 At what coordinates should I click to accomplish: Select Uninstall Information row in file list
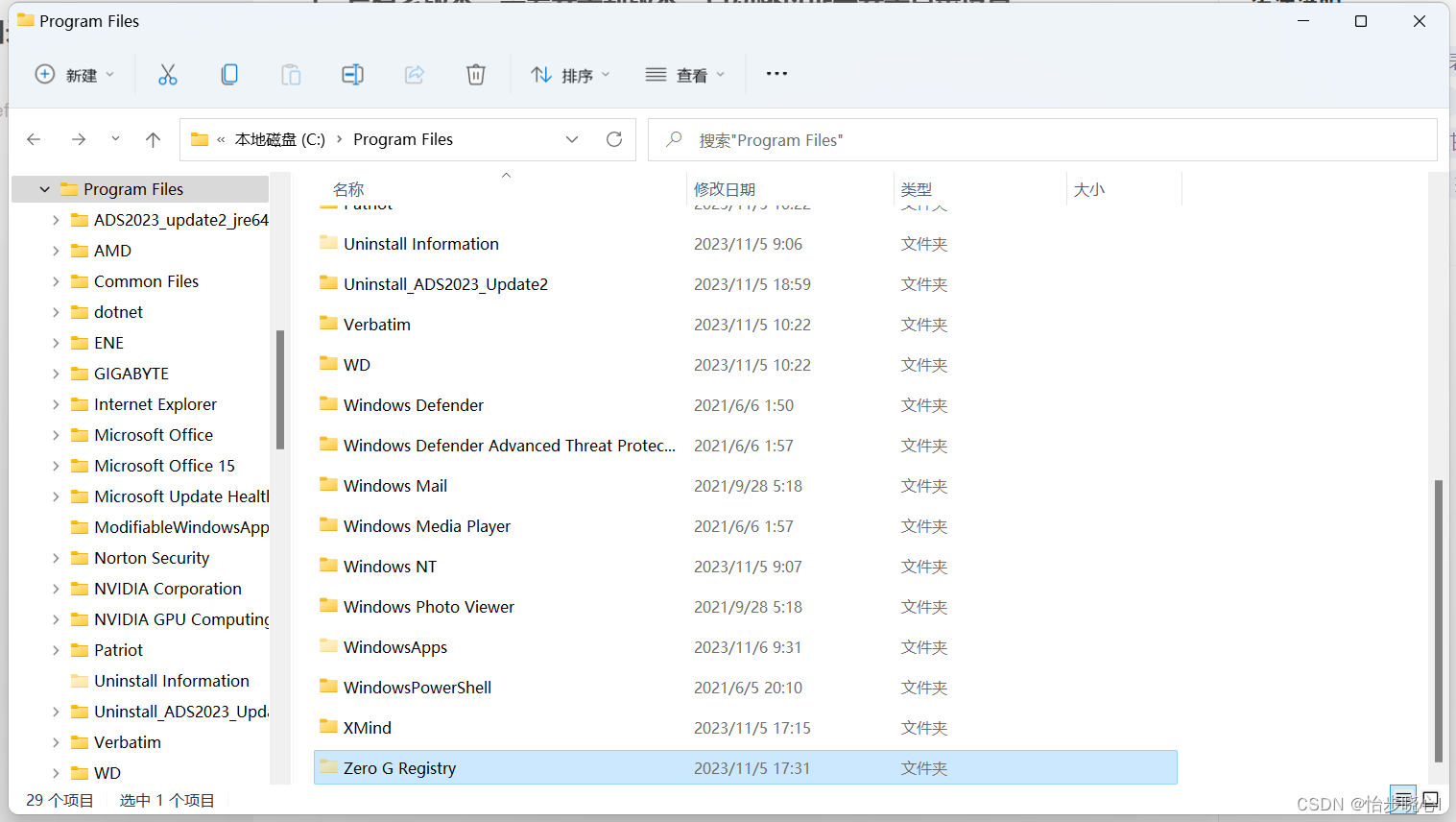click(746, 244)
